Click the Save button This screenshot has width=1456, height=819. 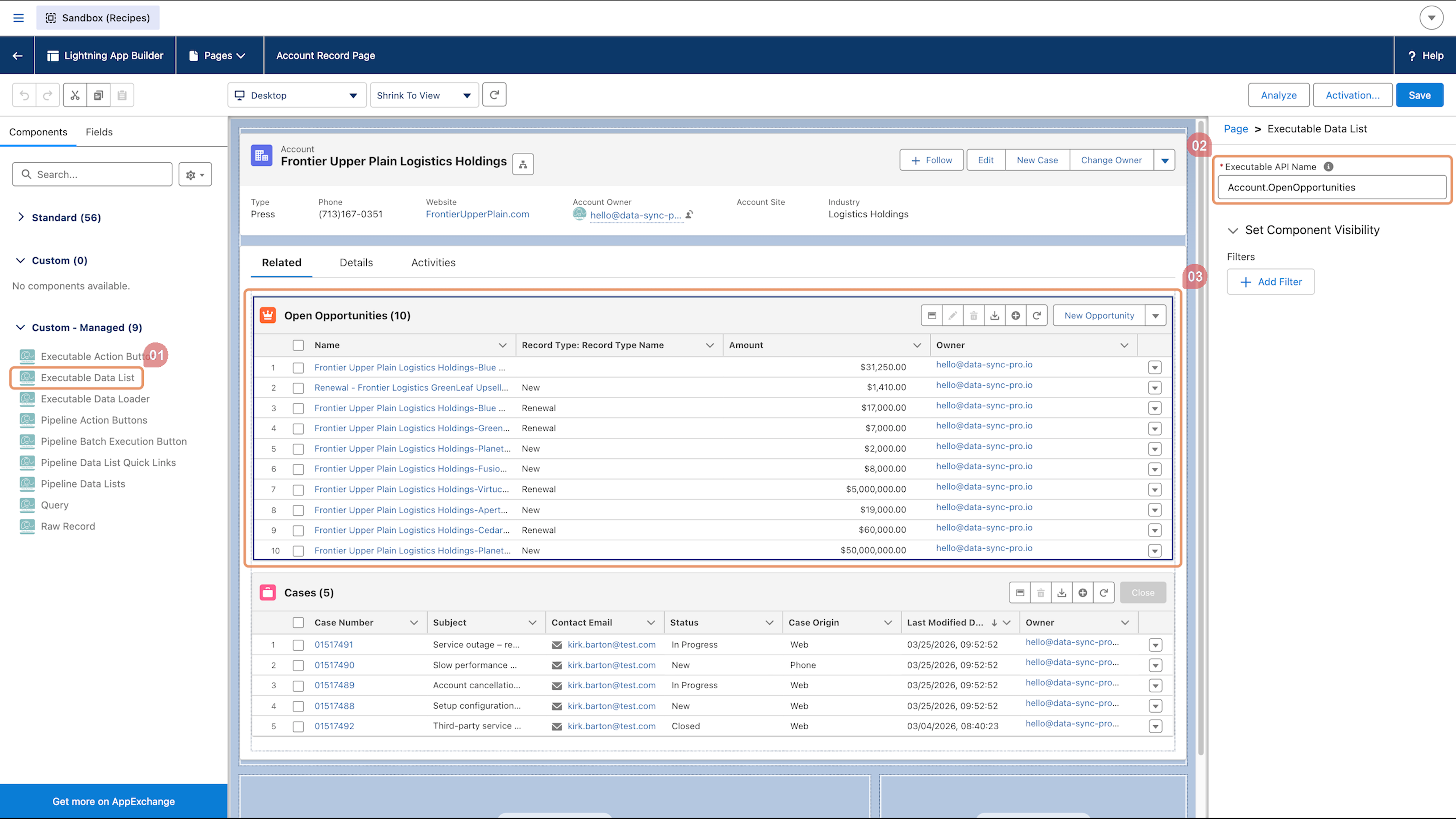point(1419,95)
